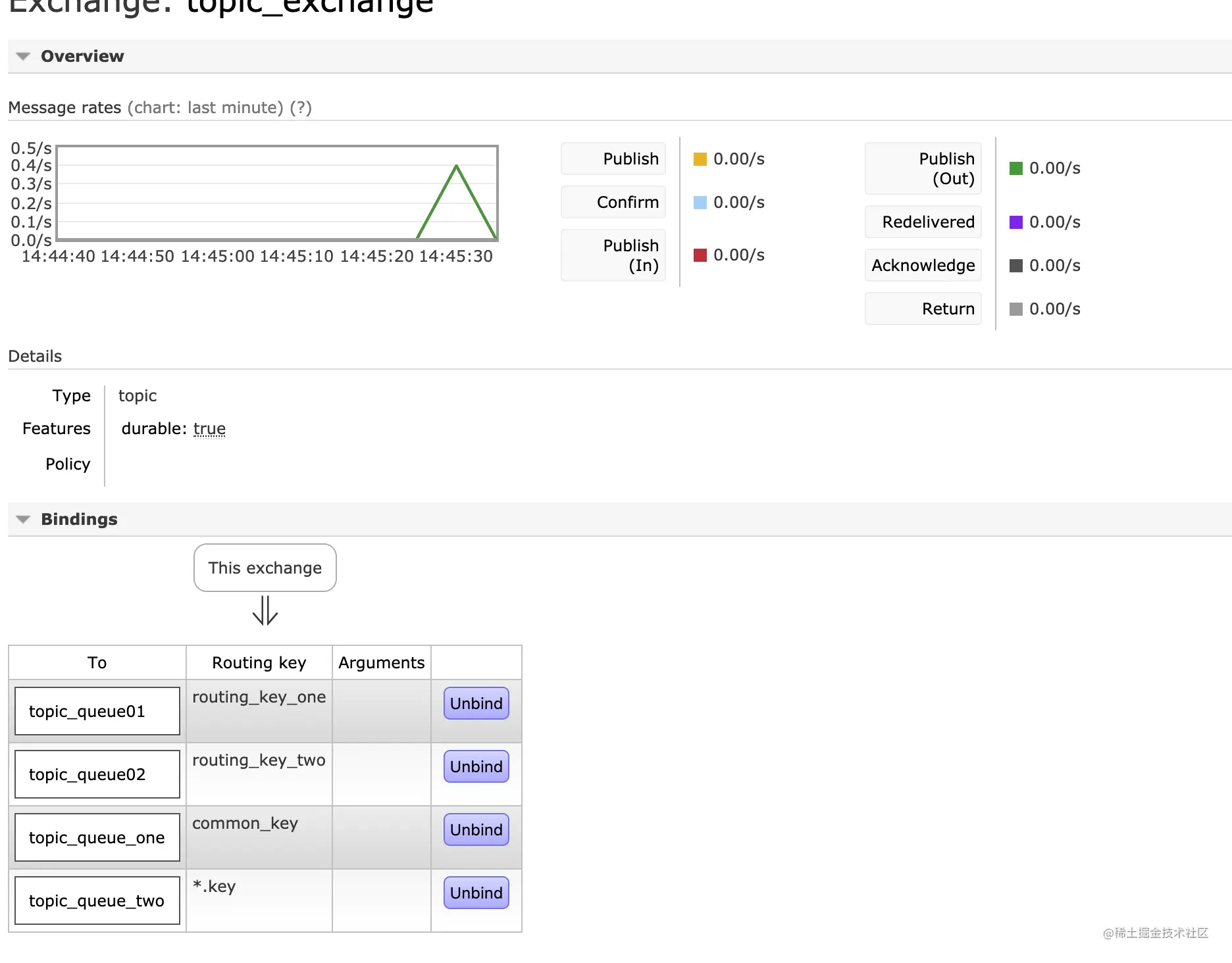This screenshot has height=963, width=1232.
Task: Click the red Publish (In) swatch
Action: (x=700, y=255)
